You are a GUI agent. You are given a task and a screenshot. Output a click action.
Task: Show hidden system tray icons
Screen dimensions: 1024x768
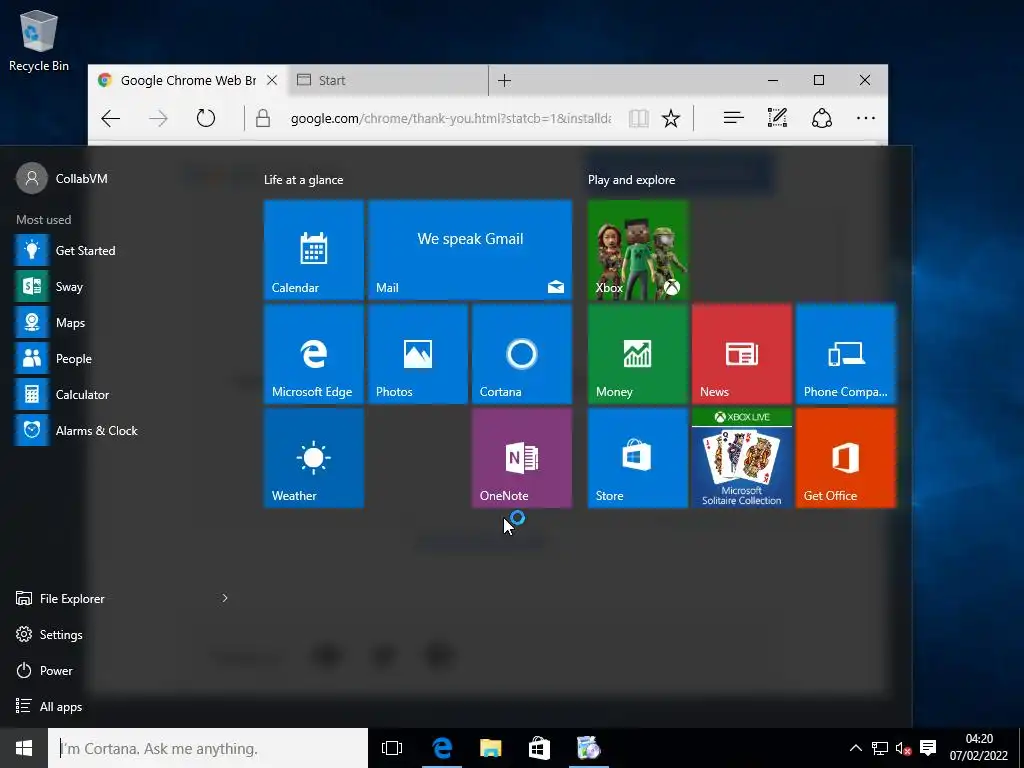pos(856,748)
